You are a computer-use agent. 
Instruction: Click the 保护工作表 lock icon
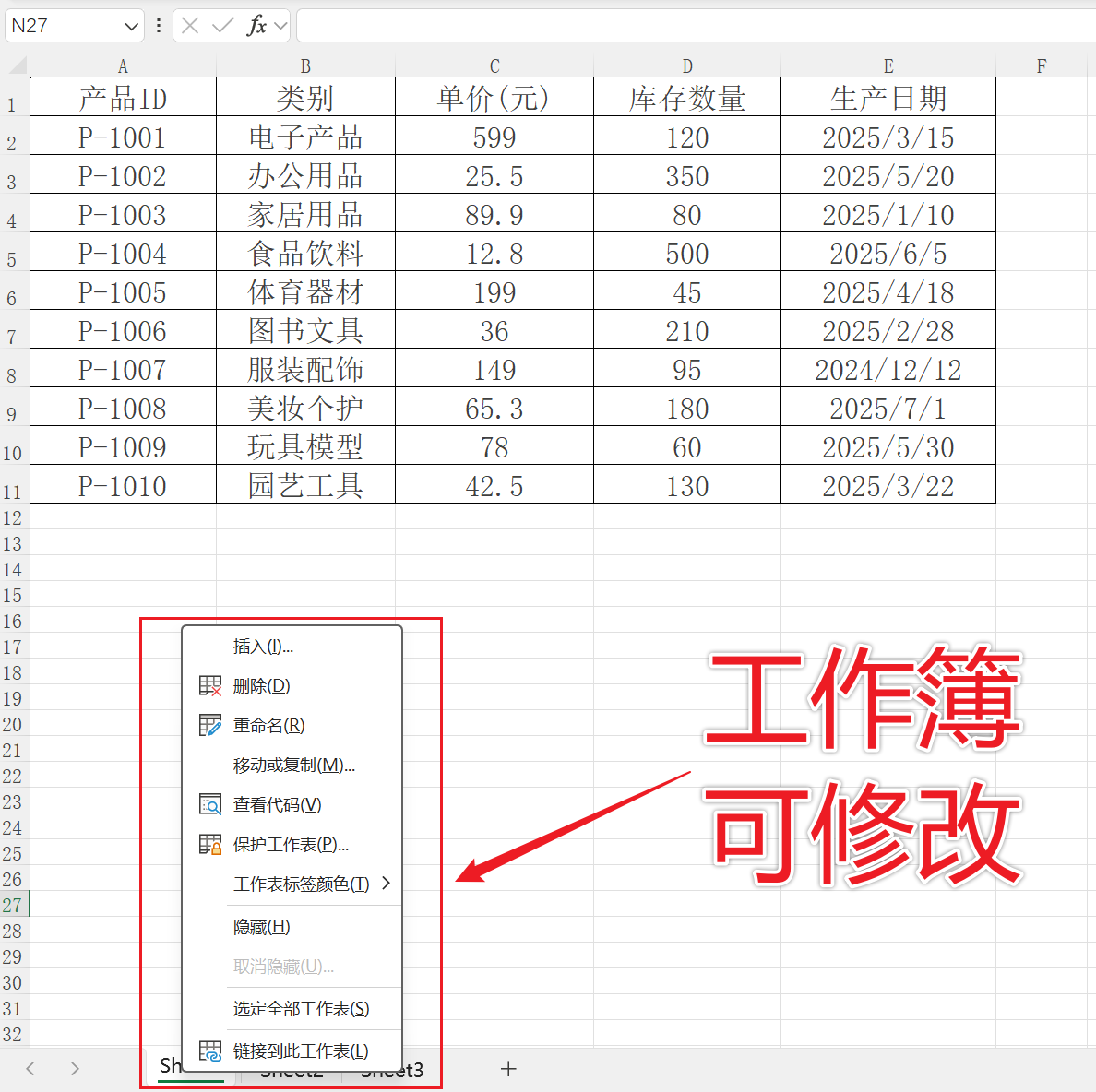210,843
